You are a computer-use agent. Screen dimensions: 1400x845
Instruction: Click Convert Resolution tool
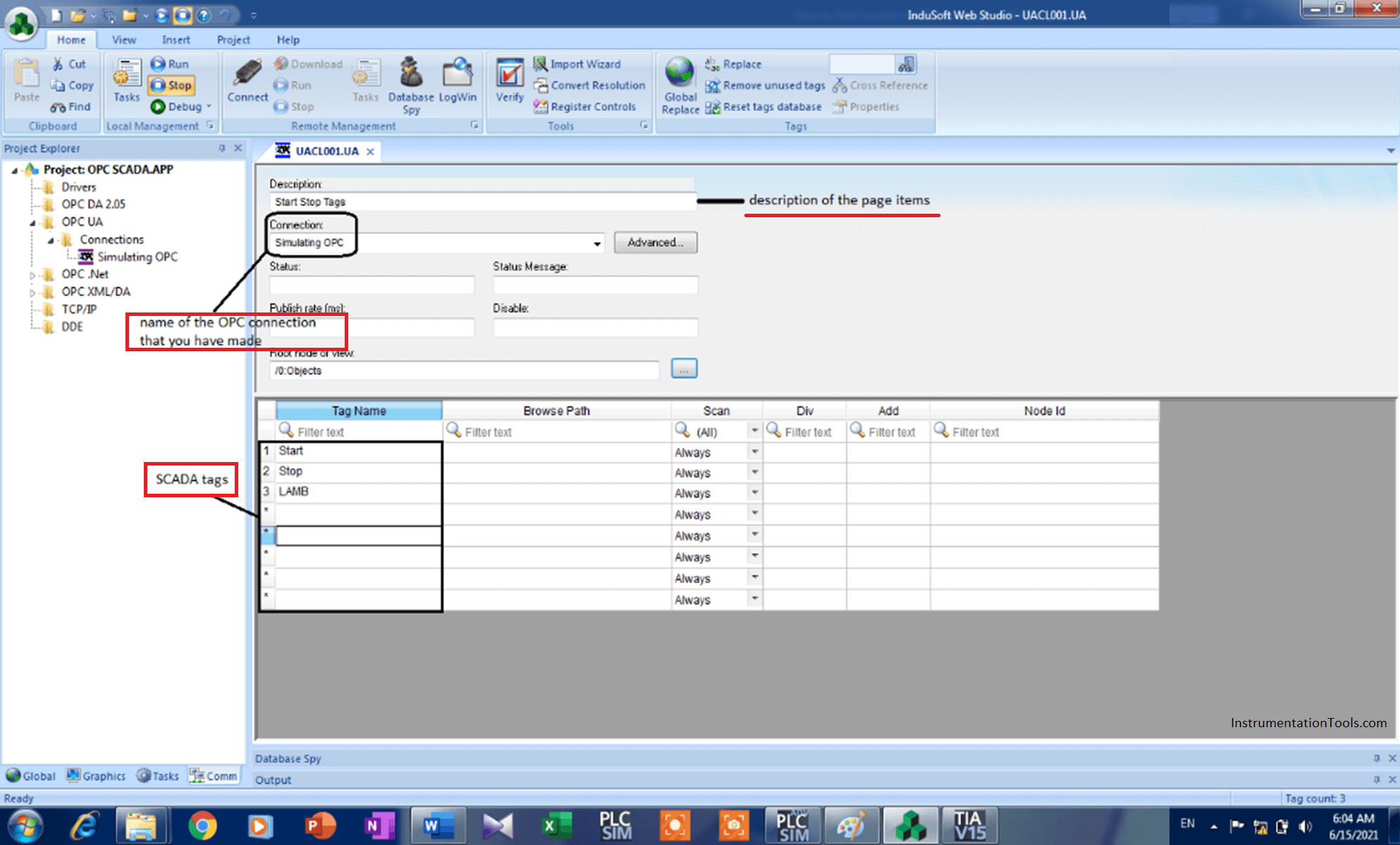coord(589,85)
